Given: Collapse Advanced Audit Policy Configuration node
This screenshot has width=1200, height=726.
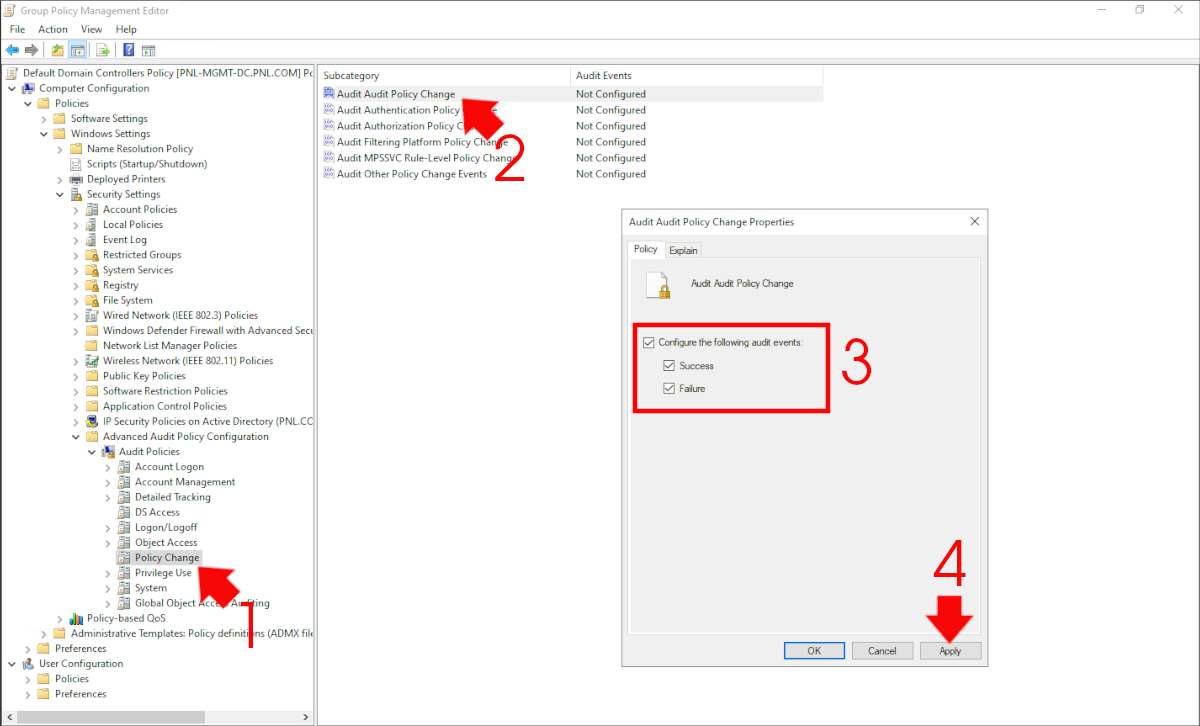Looking at the screenshot, I should coord(76,436).
